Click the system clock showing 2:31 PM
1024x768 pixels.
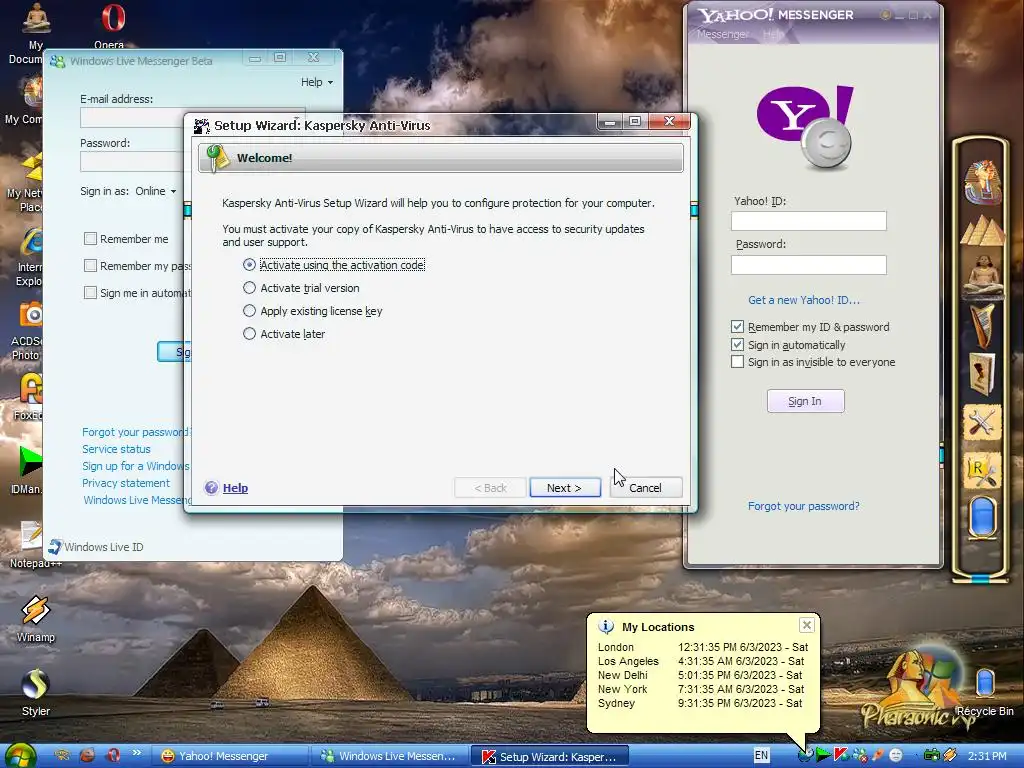coord(987,756)
